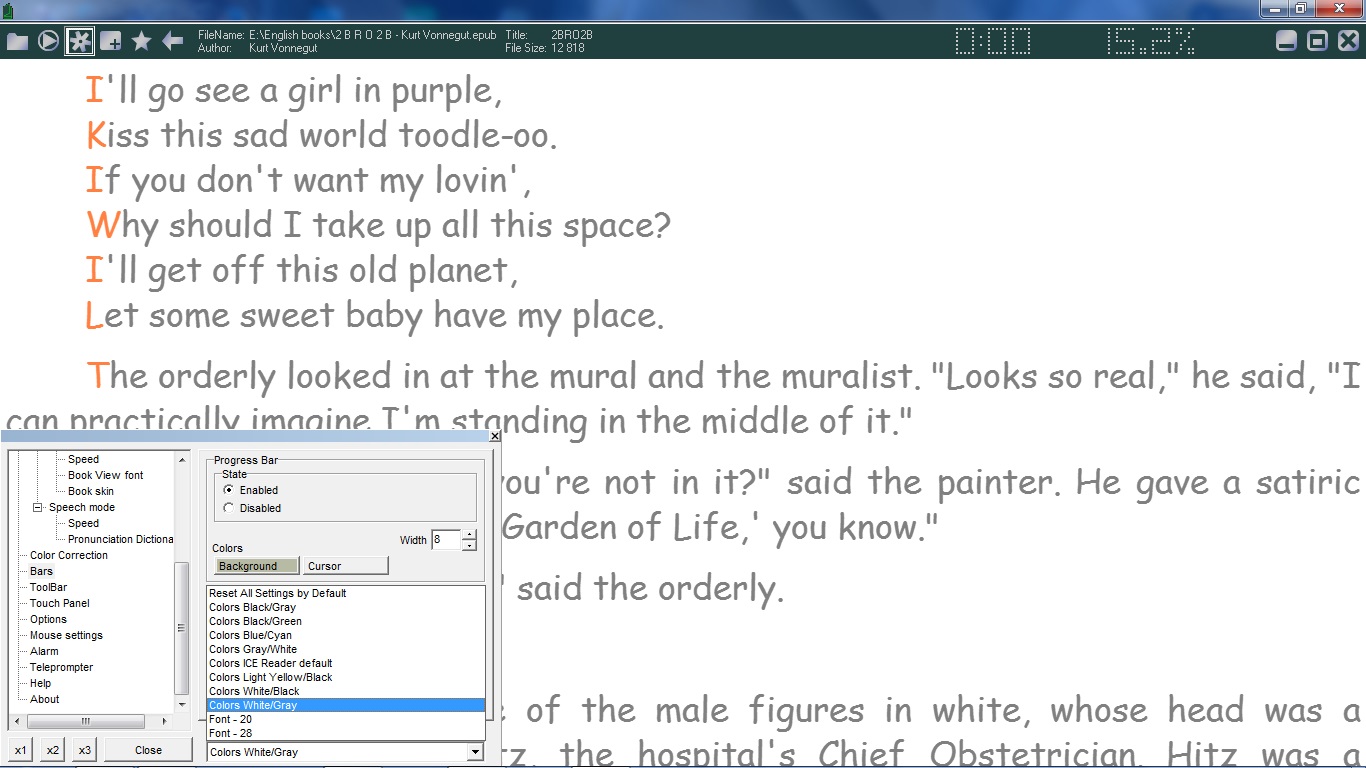1366x768 pixels.
Task: Select Speed under Speech mode
Action: click(x=83, y=523)
